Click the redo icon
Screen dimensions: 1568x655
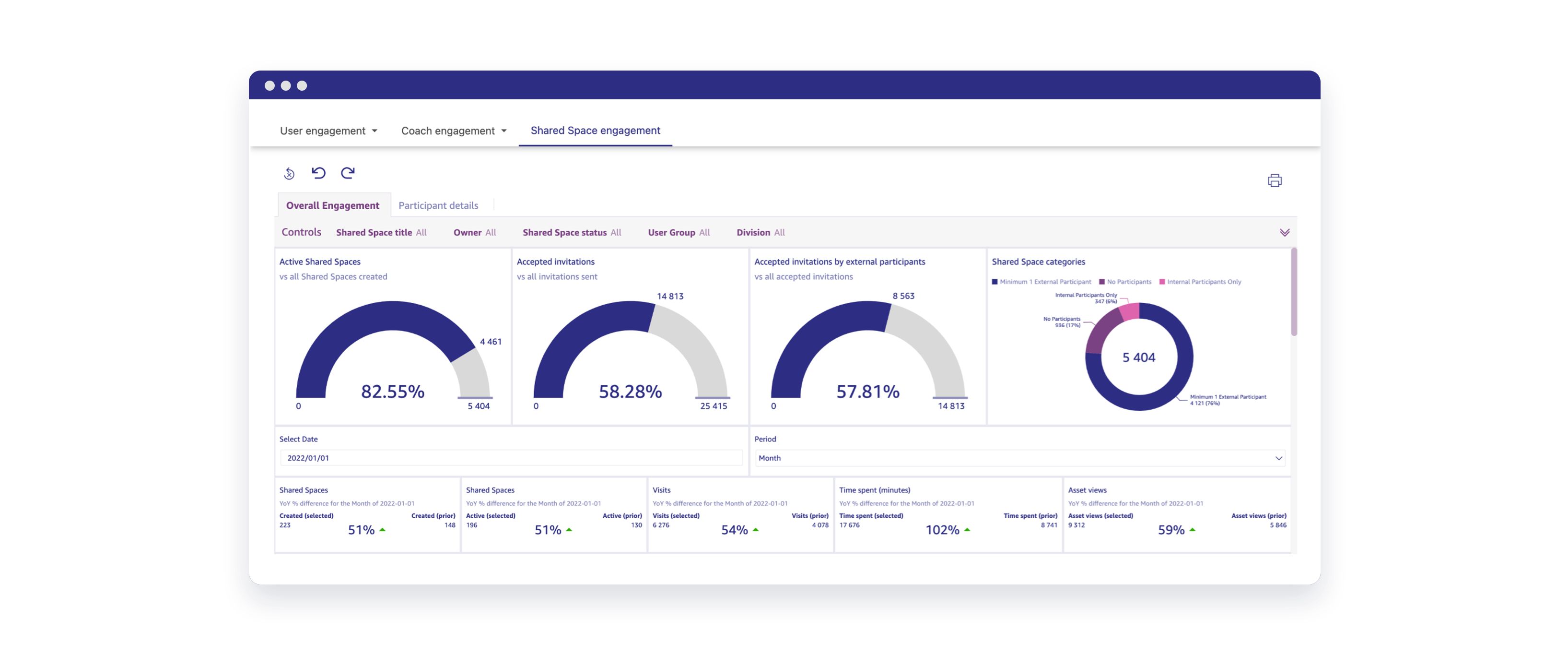coord(348,173)
